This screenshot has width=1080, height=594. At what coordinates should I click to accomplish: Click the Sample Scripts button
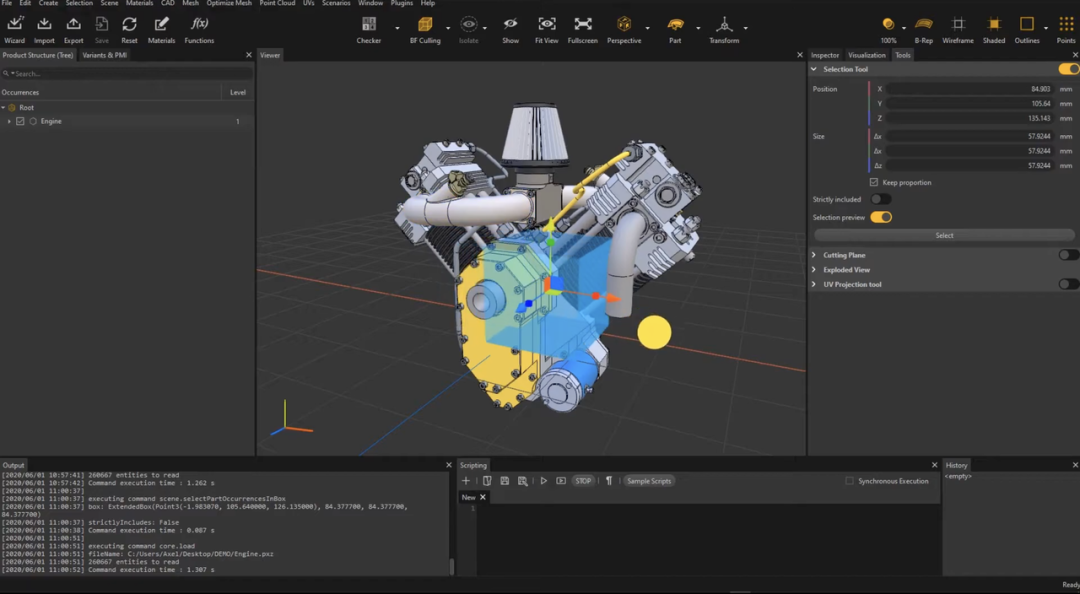tap(649, 481)
